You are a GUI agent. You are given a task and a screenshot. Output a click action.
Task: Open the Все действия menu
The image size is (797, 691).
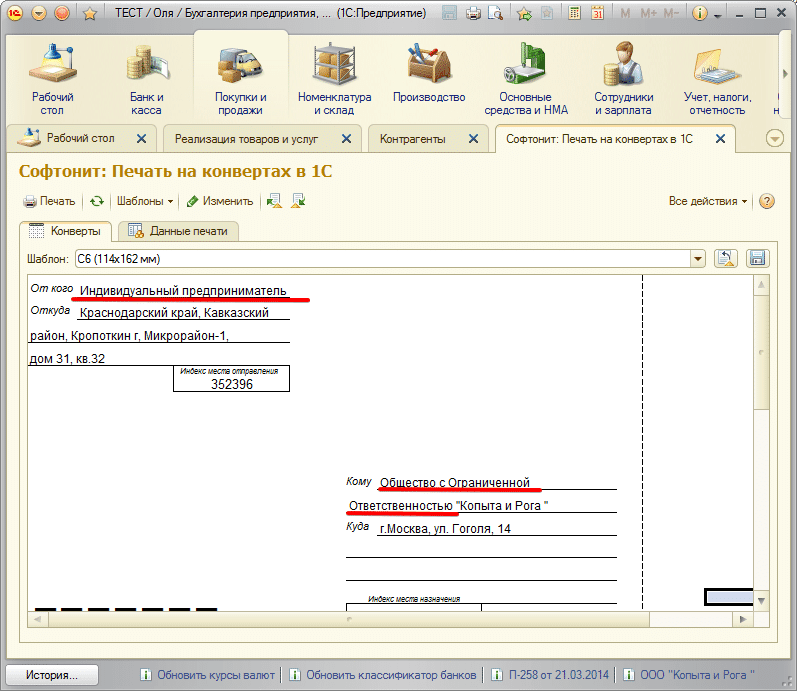click(708, 201)
